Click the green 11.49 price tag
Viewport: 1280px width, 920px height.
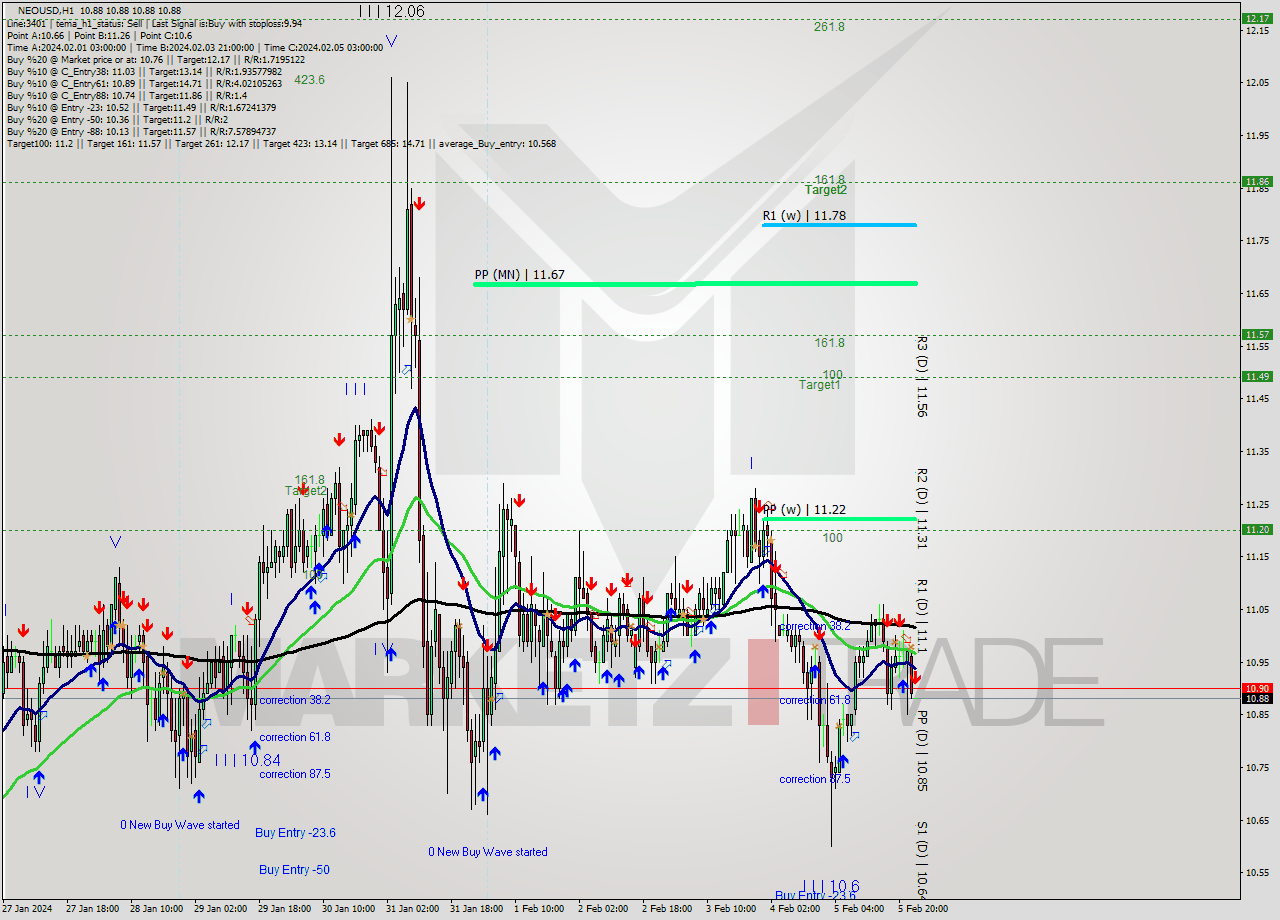[x=1256, y=376]
